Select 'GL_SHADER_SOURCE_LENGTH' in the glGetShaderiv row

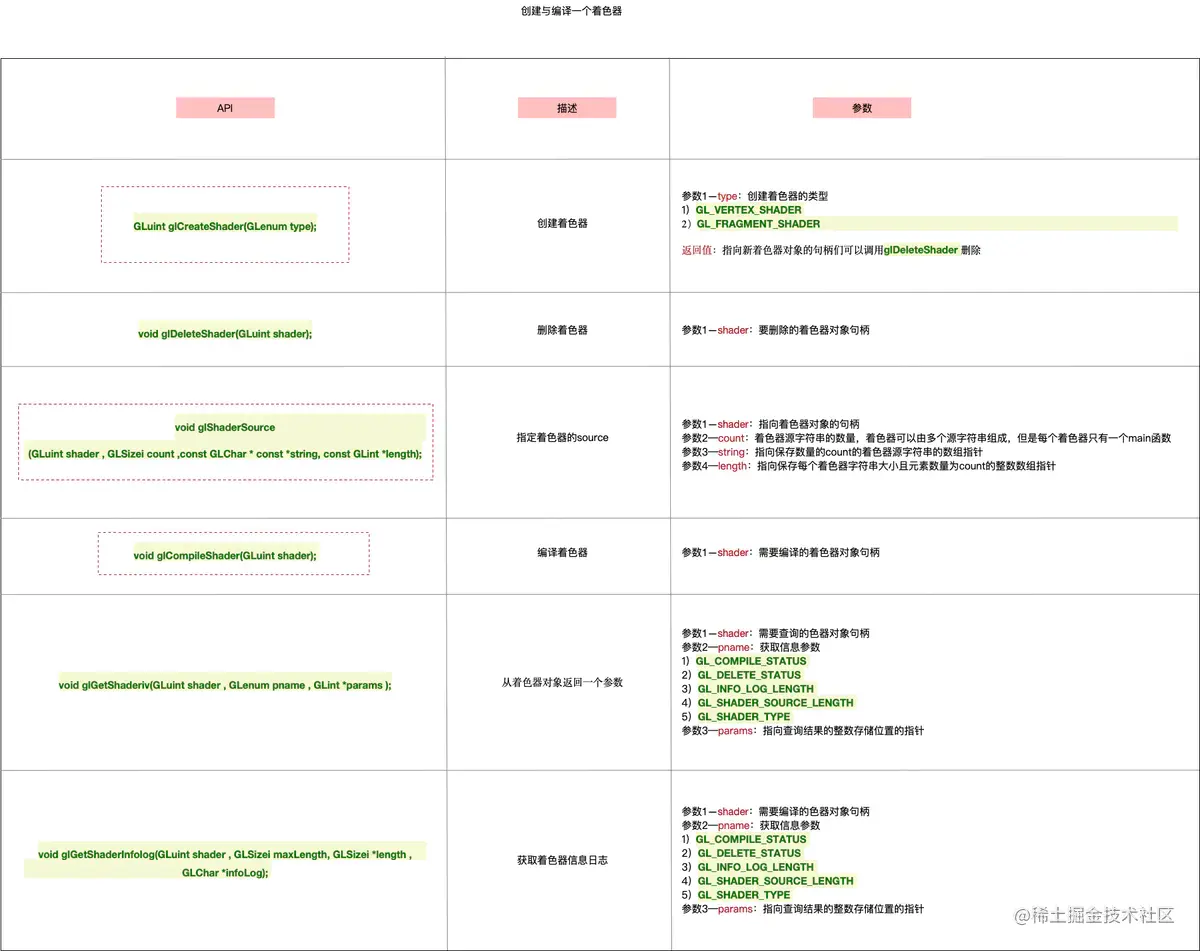776,703
